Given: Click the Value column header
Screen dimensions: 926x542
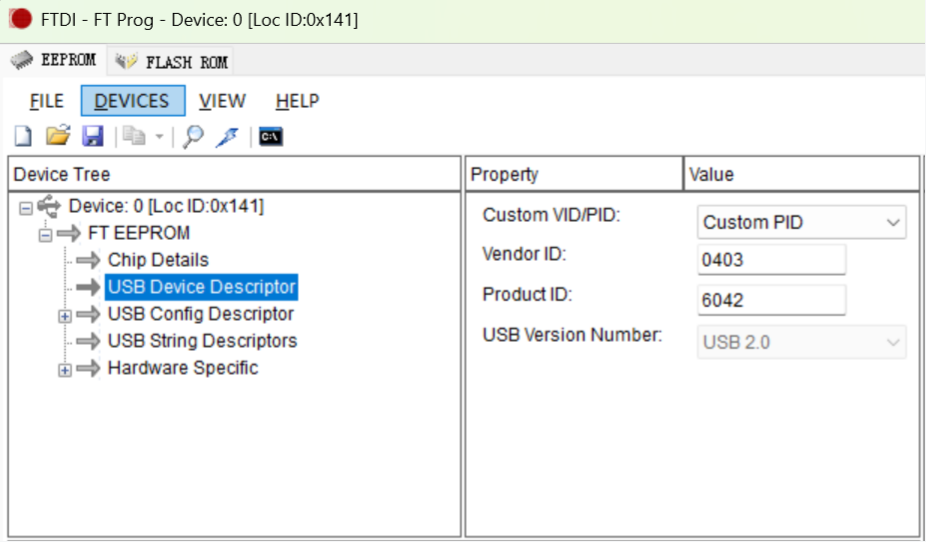Looking at the screenshot, I should pyautogui.click(x=802, y=174).
